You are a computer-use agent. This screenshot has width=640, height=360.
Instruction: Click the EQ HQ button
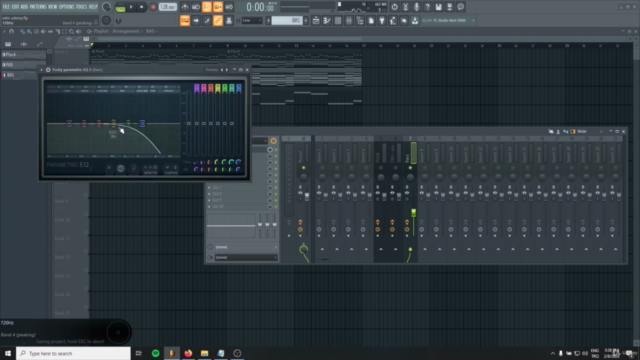(x=120, y=168)
